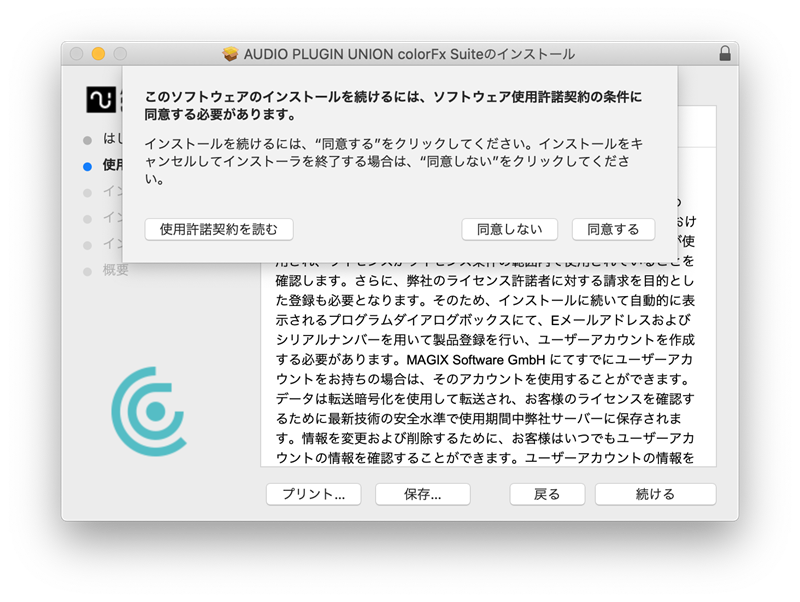This screenshot has width=800, height=602.
Task: Click the window title AUDIO PLUGIN UNION colorFx Suiteのインストール
Action: 409,54
